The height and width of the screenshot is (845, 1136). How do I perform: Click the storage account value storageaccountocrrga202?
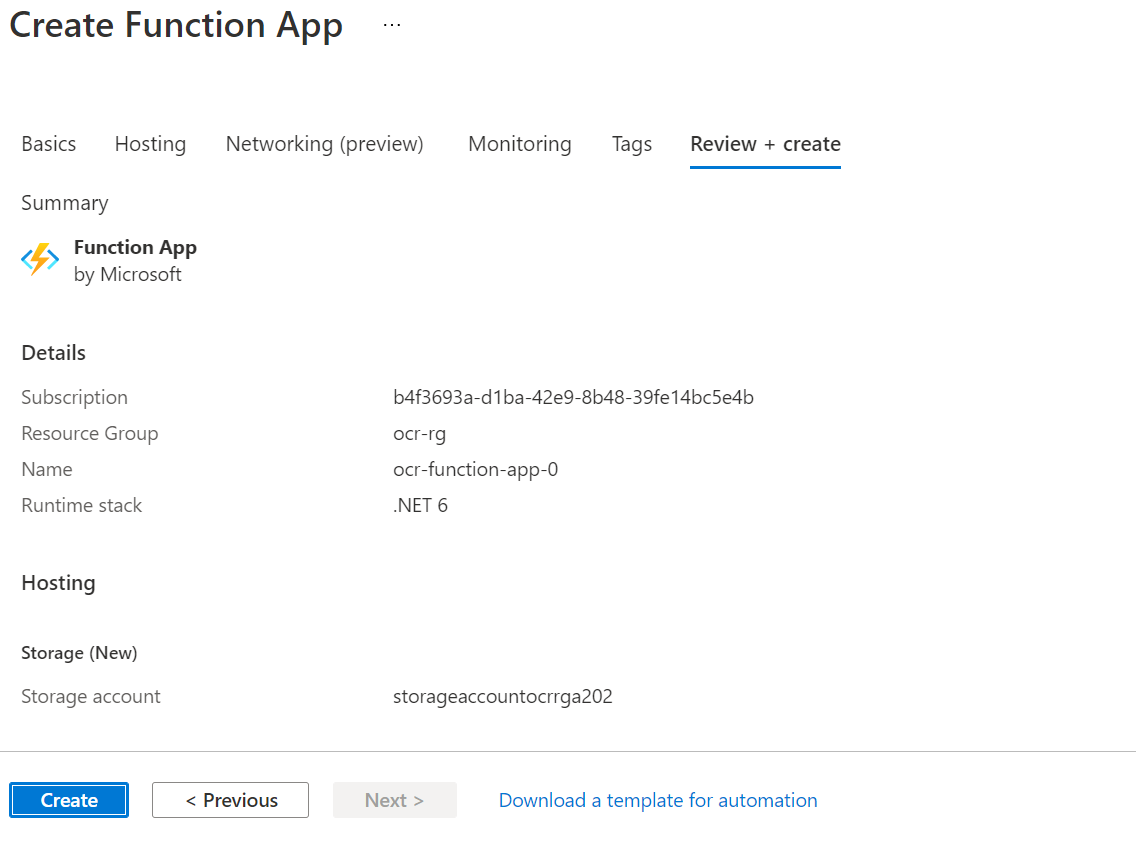coord(503,696)
